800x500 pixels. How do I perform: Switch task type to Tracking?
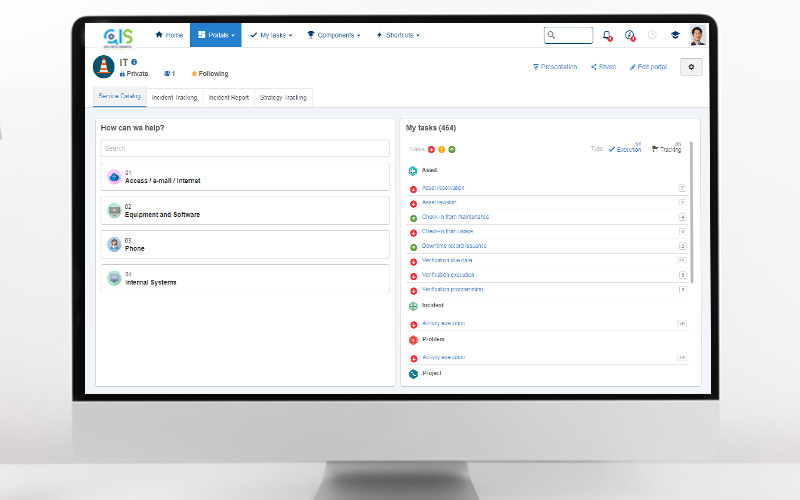coord(667,149)
